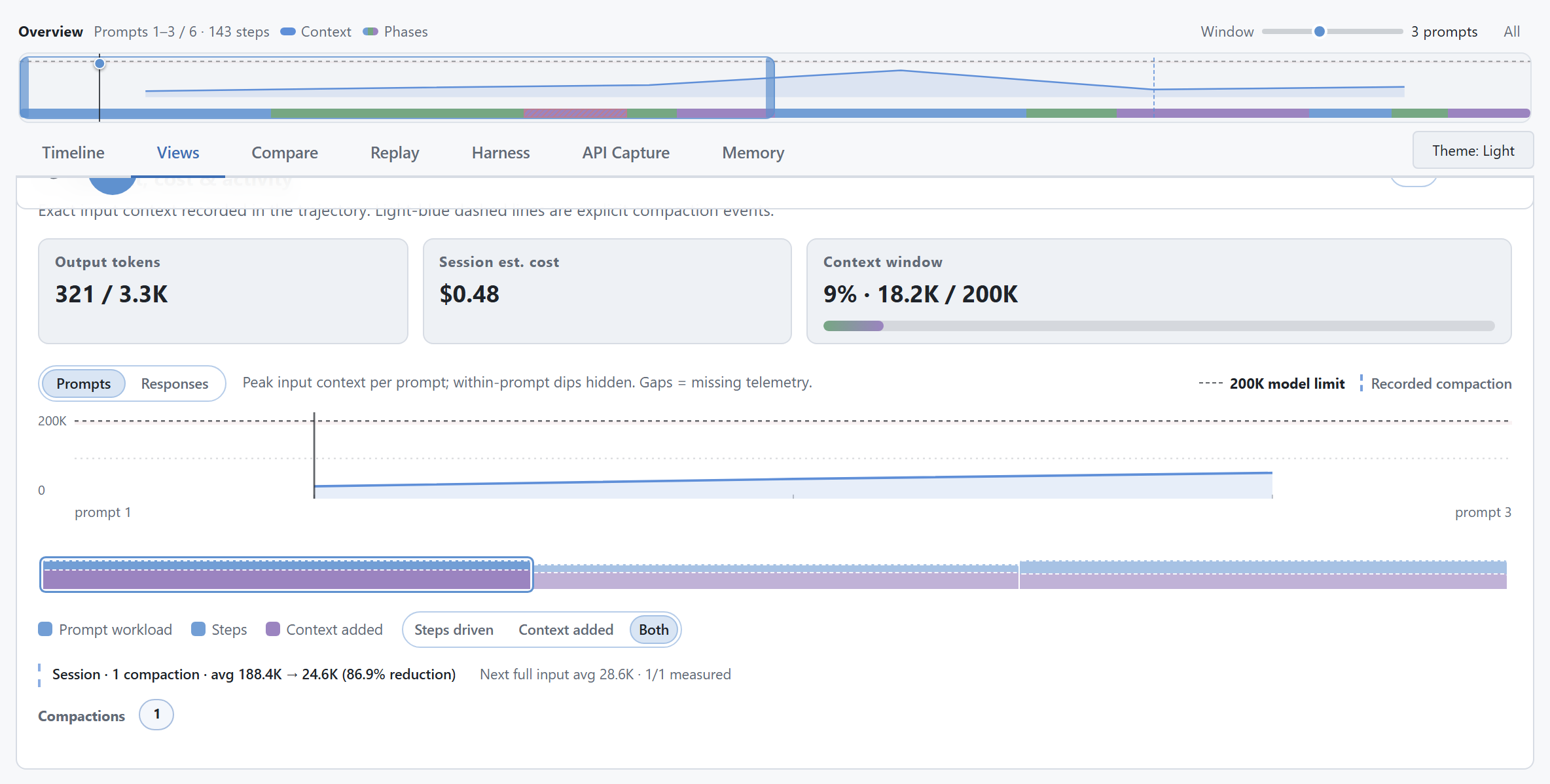Adjust the Window prompts slider handle

click(1320, 31)
